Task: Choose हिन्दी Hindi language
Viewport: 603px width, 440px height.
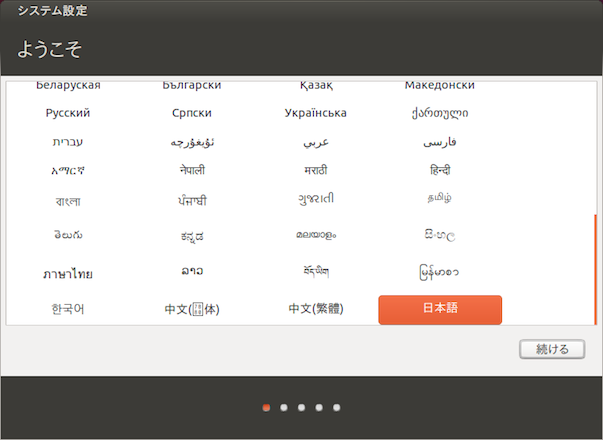Action: (440, 170)
